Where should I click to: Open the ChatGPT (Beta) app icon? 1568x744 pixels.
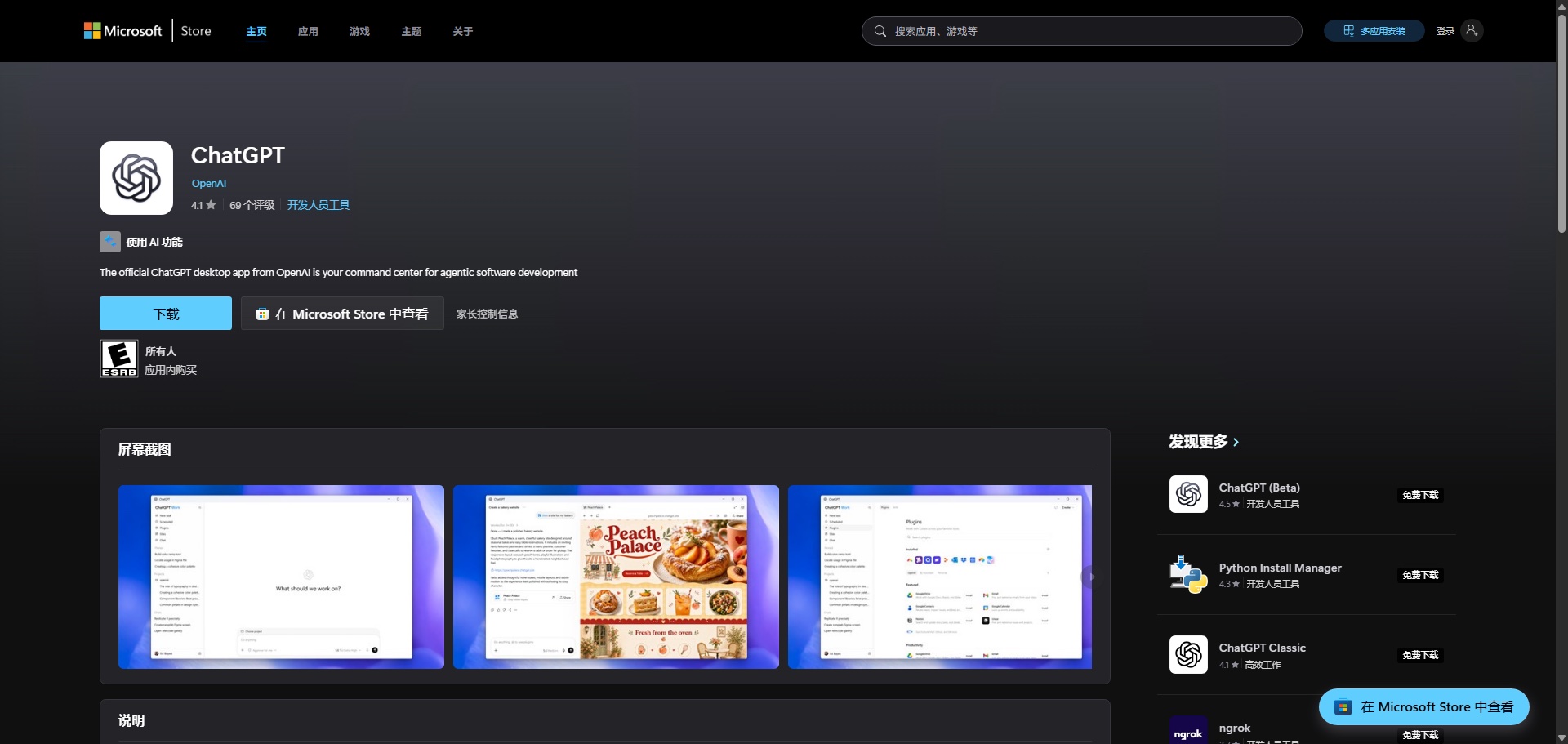[x=1188, y=494]
